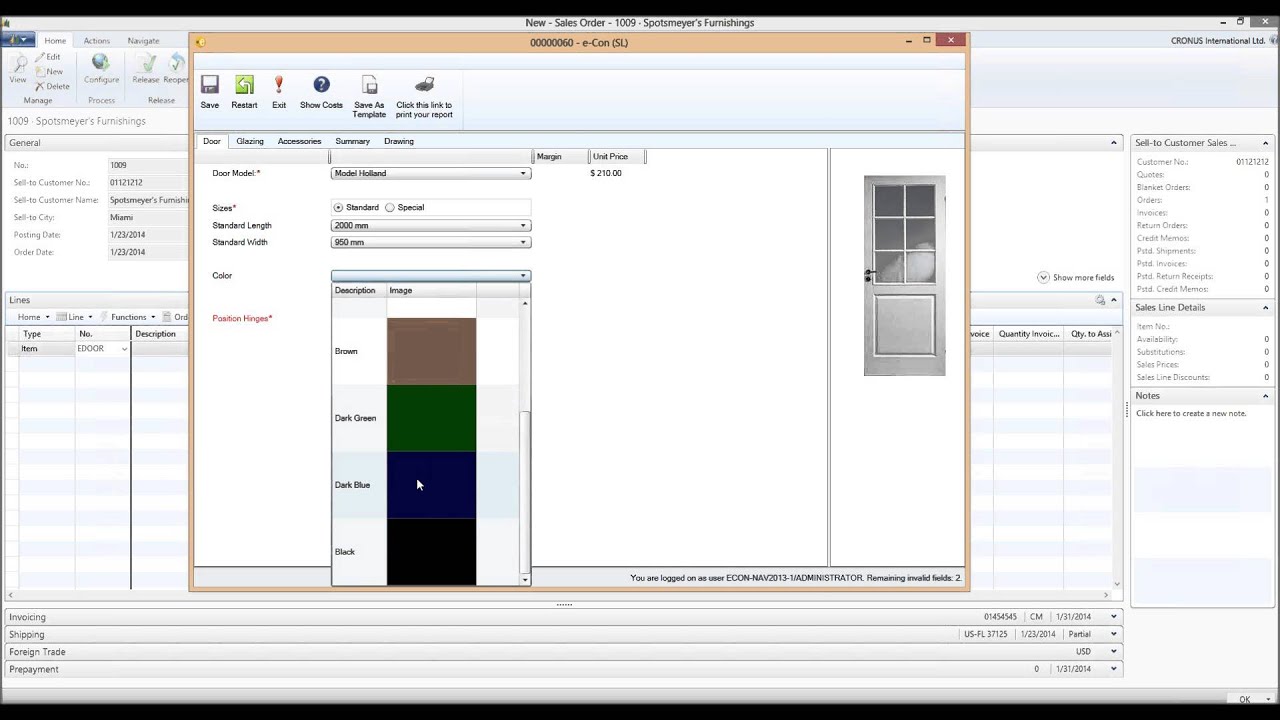Click the color list scrollbar down arrow
This screenshot has width=1280, height=720.
tap(525, 580)
